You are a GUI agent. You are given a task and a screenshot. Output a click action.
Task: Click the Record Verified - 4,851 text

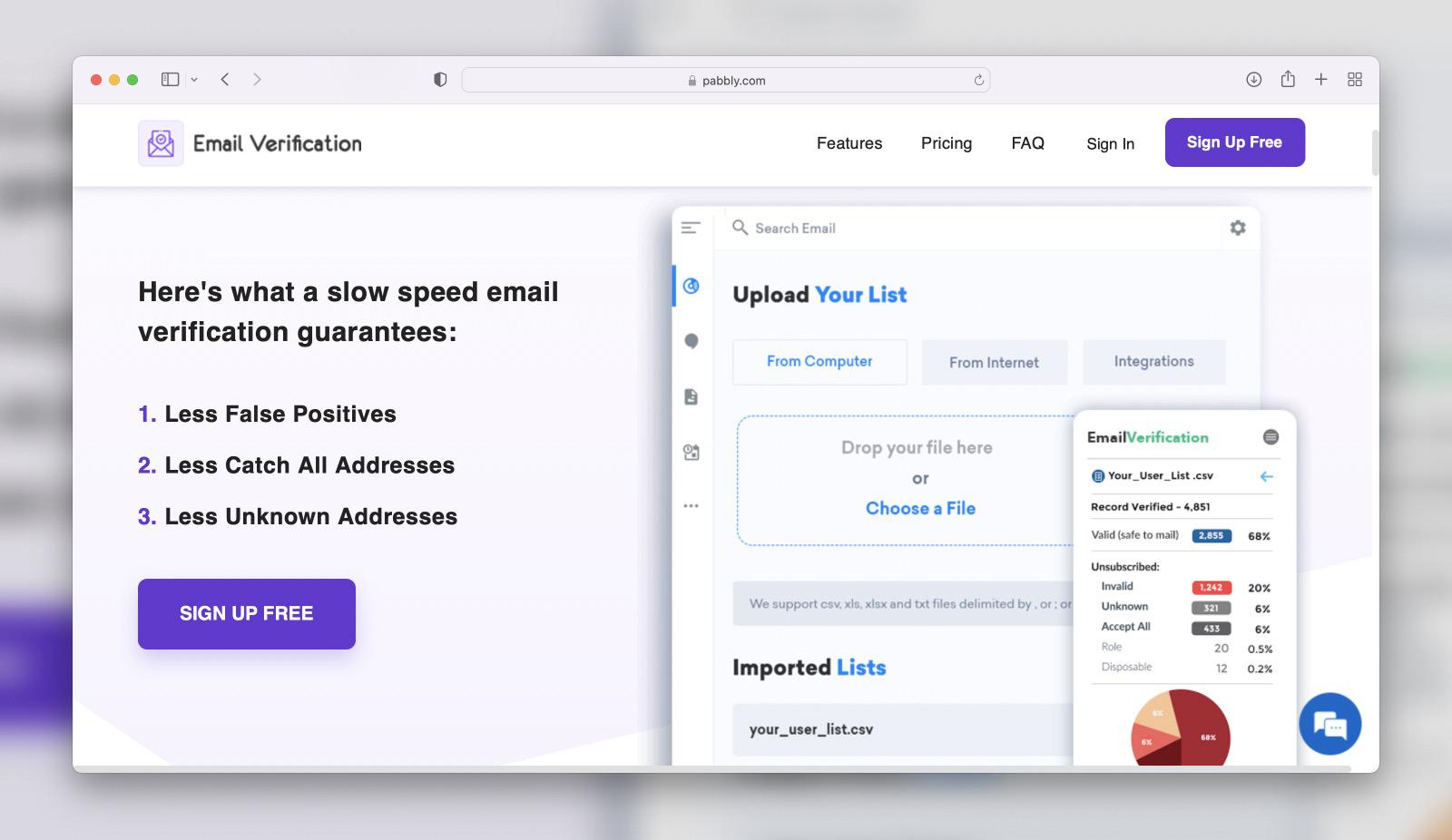(x=1151, y=507)
